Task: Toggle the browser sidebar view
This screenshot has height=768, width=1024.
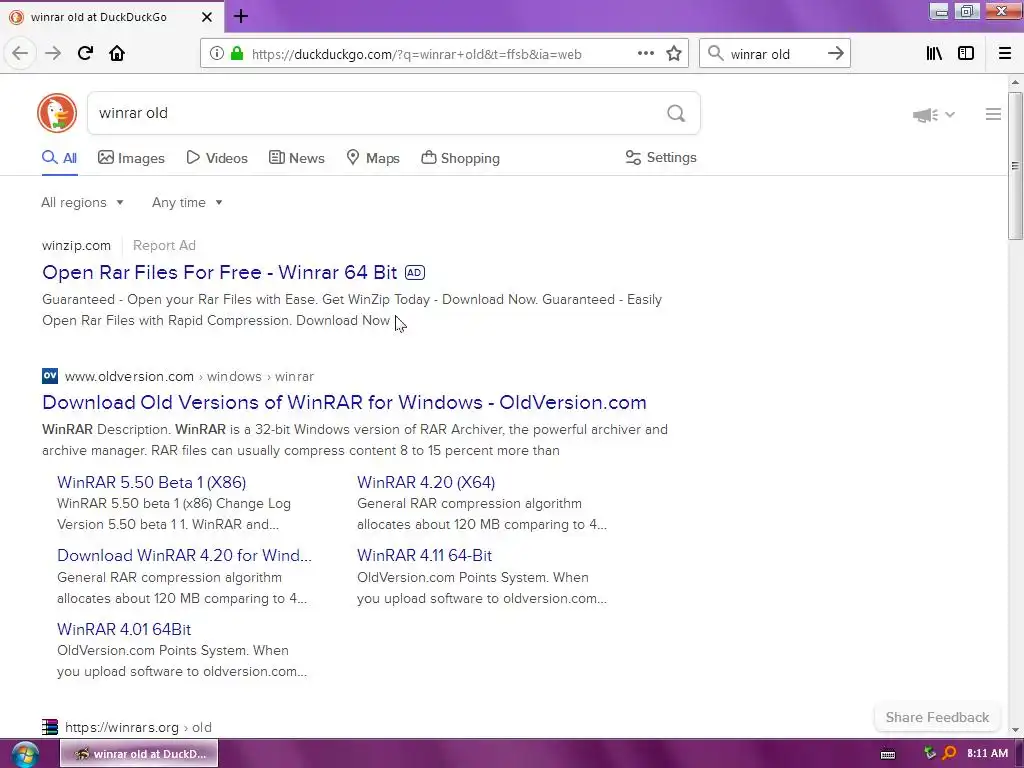Action: point(966,54)
